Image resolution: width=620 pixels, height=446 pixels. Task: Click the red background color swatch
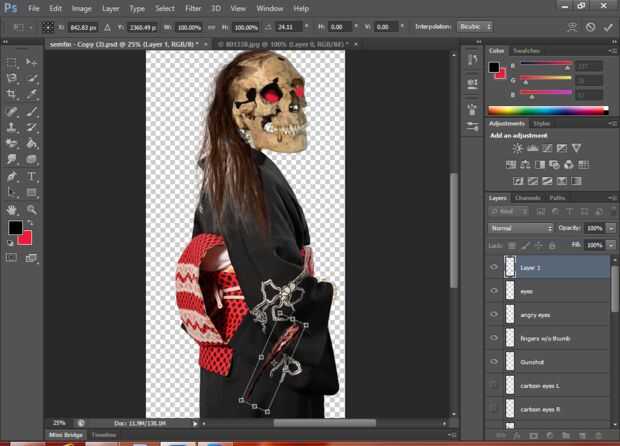click(x=27, y=240)
